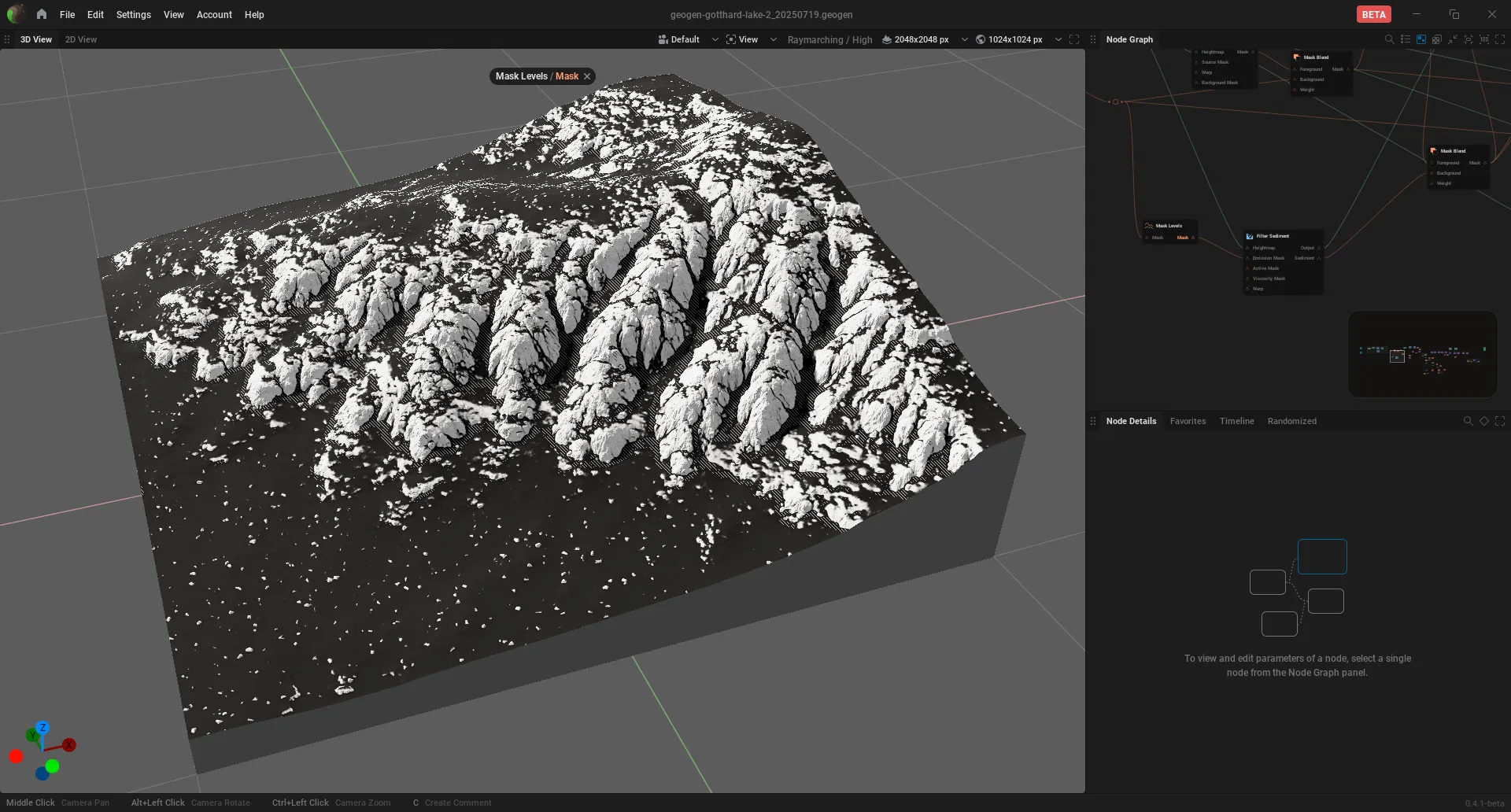1511x812 pixels.
Task: Maximize the 3D View panel
Action: click(x=1074, y=39)
